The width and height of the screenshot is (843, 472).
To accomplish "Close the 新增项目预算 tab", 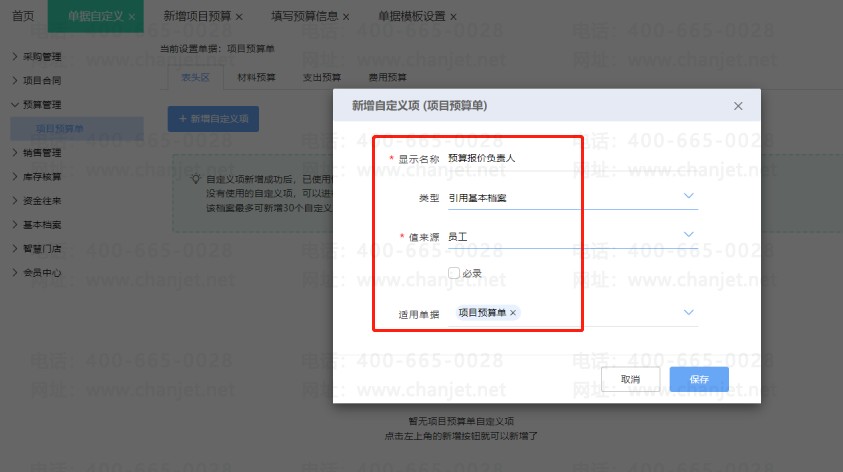I will (x=239, y=17).
